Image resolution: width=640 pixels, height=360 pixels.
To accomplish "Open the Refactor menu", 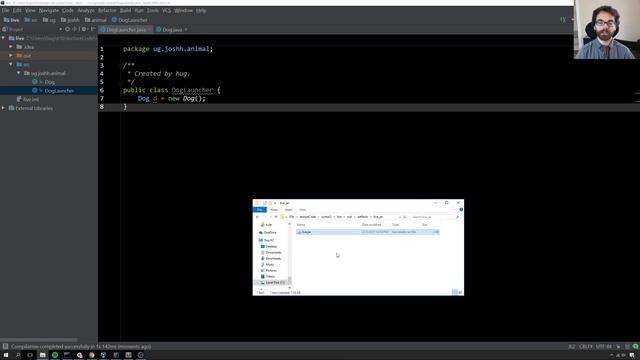I will tap(107, 11).
